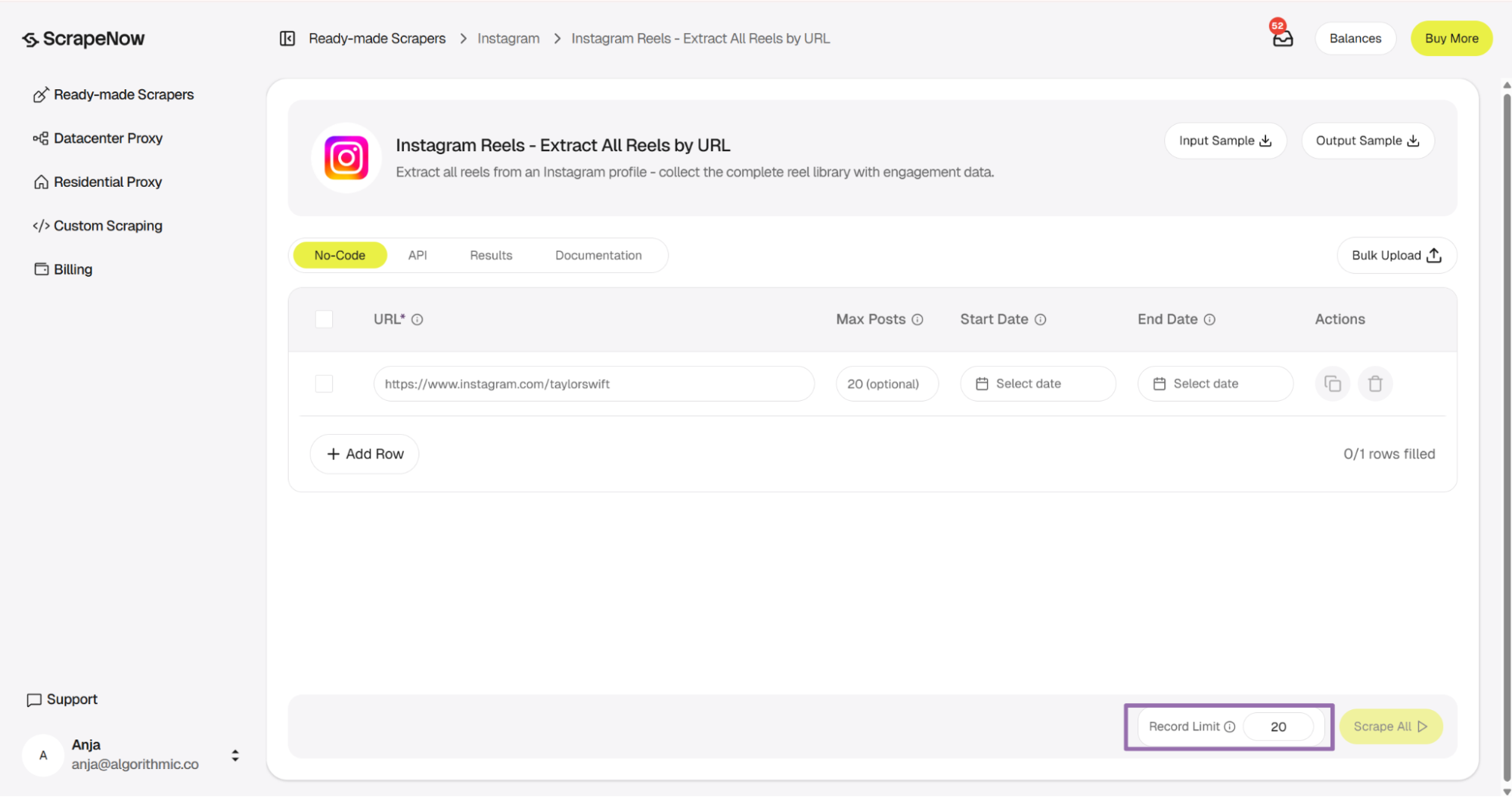Screen dimensions: 1512x797
Task: Click the End Date info icon
Action: point(1209,320)
